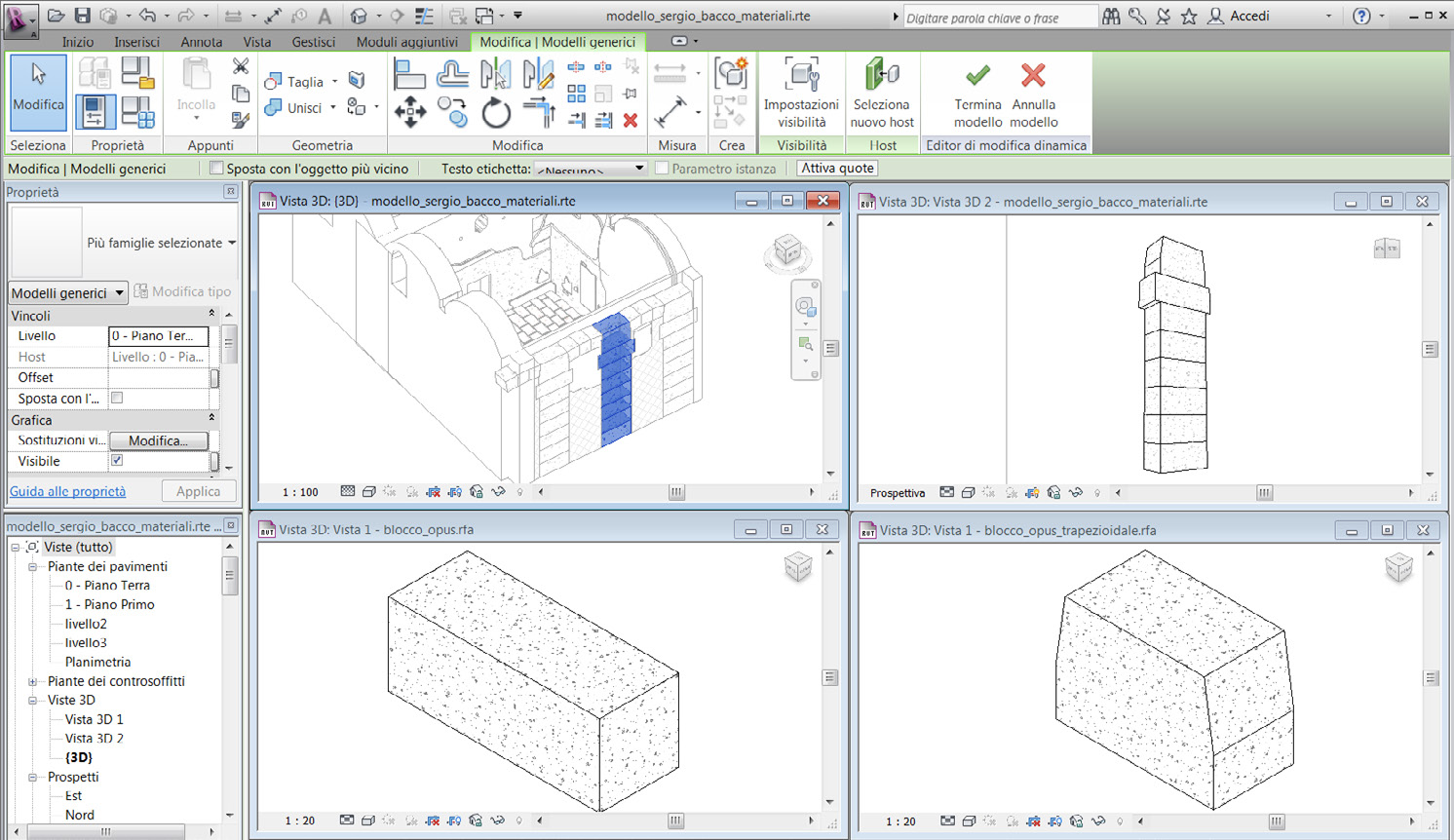Open the Moduli aggiuntivi tab
This screenshot has width=1454, height=840.
(x=407, y=42)
